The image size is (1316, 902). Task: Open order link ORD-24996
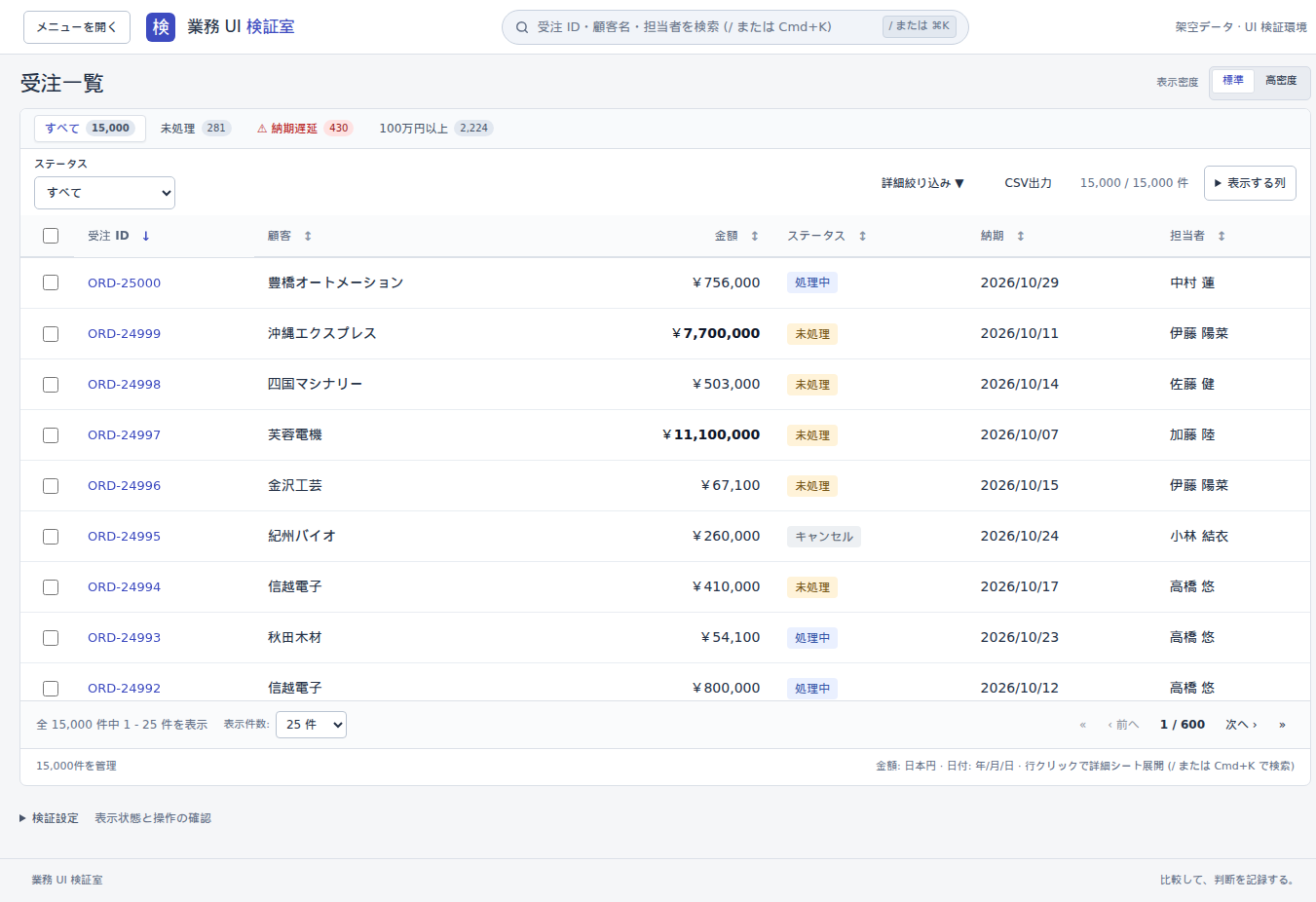point(124,486)
